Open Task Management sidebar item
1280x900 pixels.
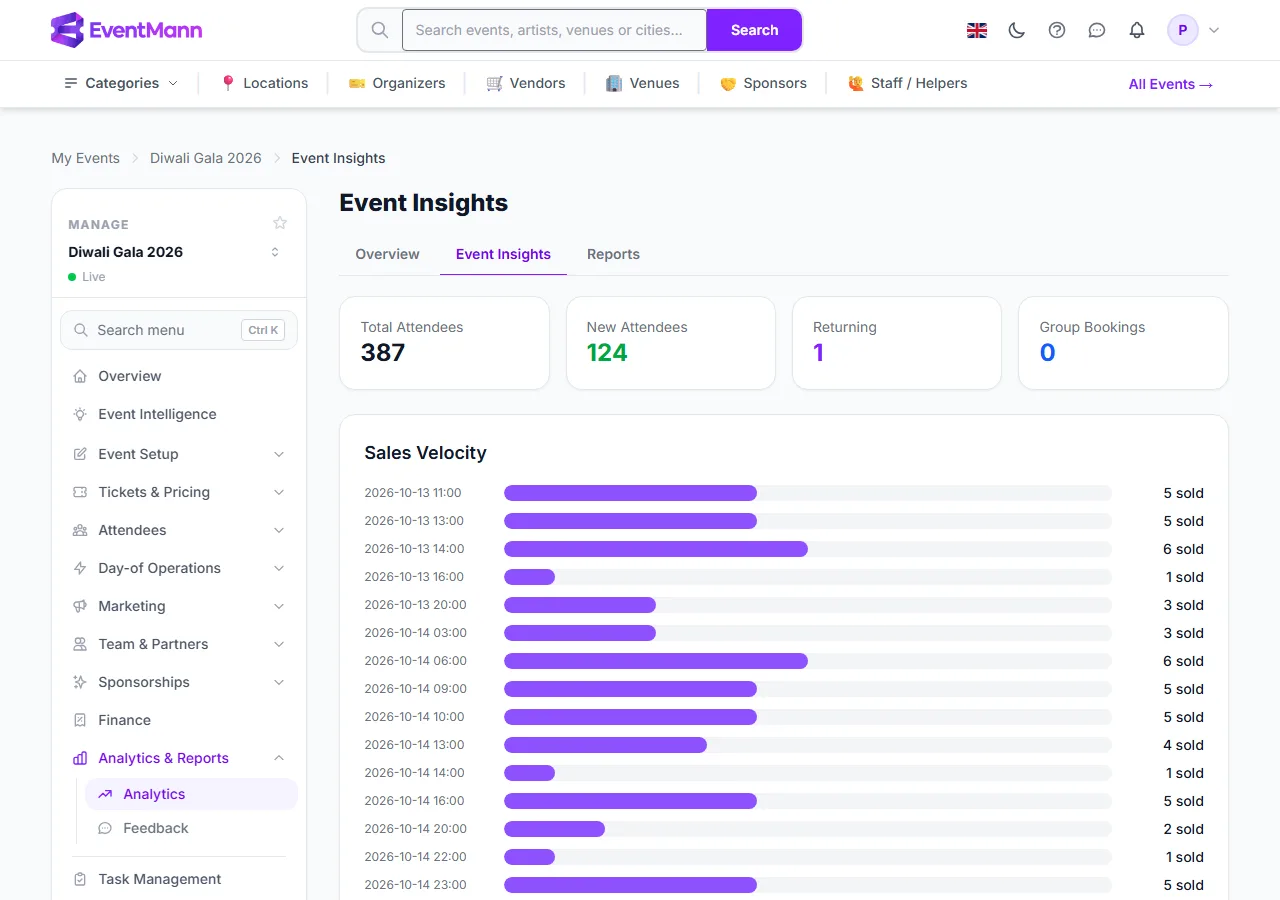click(179, 879)
